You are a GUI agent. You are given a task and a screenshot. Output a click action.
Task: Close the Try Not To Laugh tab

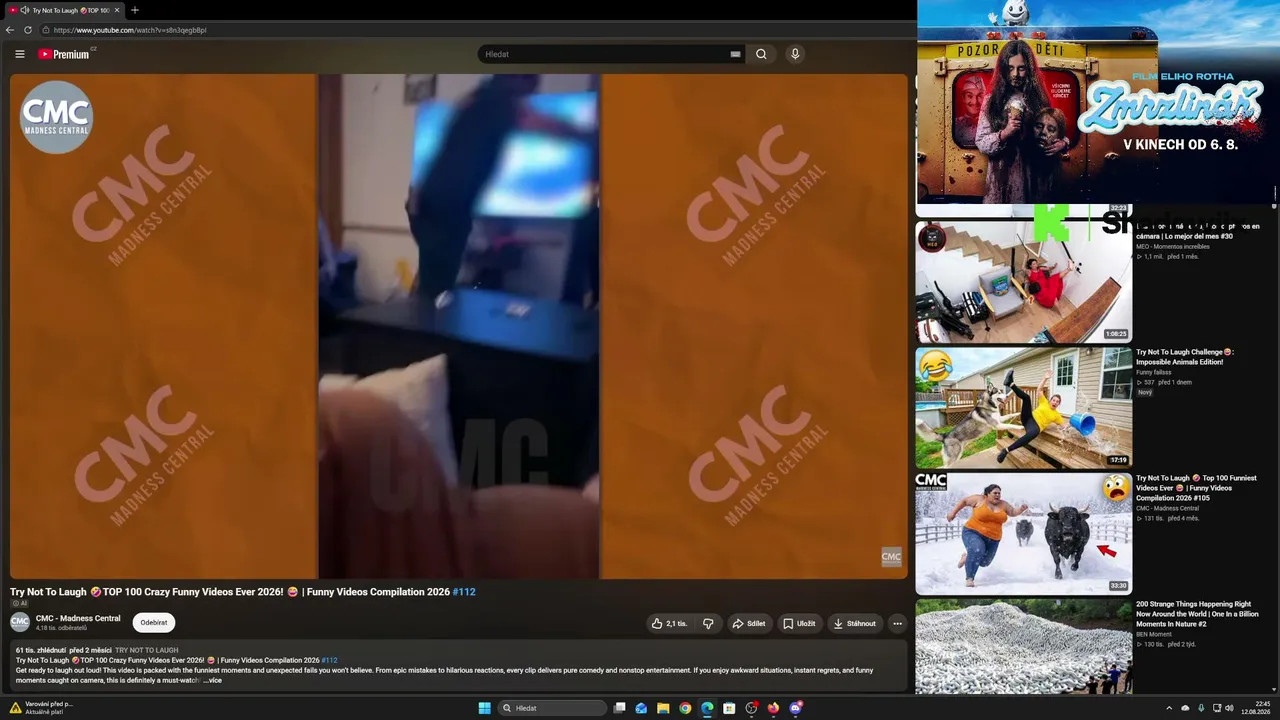[117, 10]
